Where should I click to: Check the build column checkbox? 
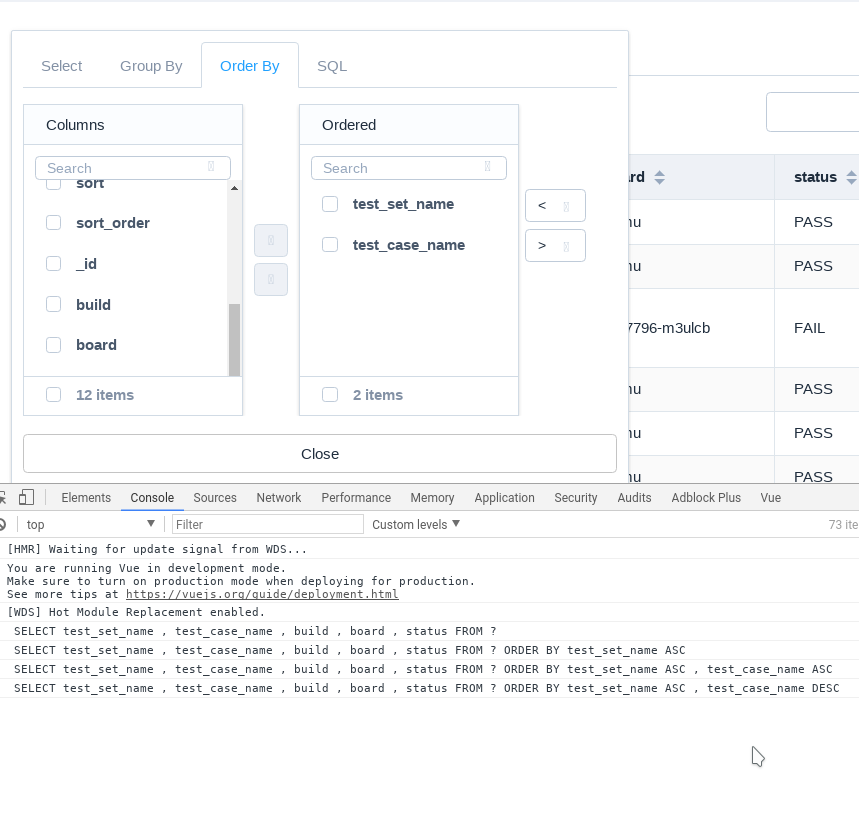tap(53, 304)
